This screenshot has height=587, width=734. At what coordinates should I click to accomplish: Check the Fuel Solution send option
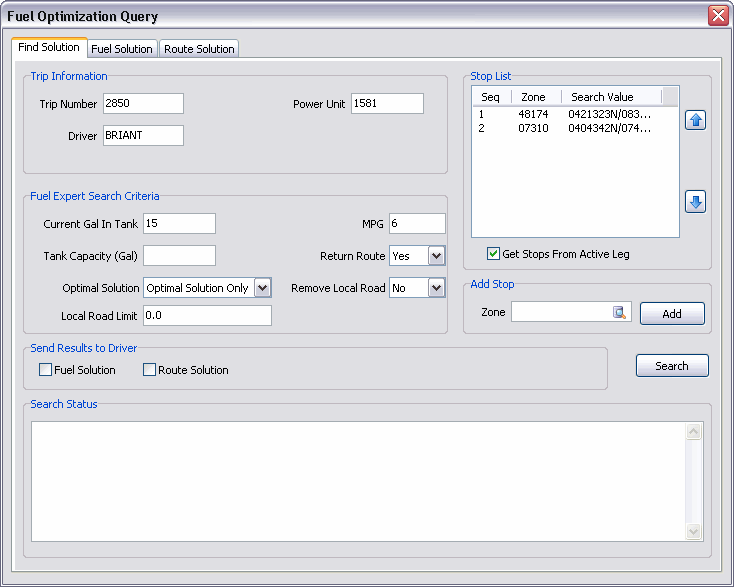[46, 370]
